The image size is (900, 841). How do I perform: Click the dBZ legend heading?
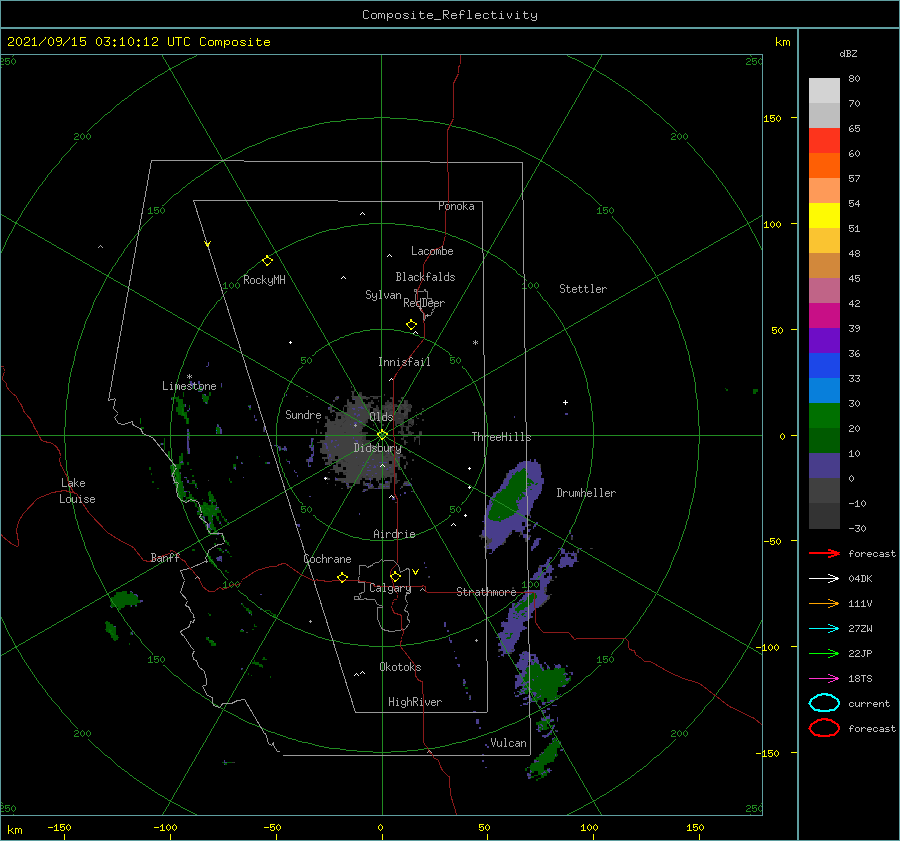coord(848,53)
